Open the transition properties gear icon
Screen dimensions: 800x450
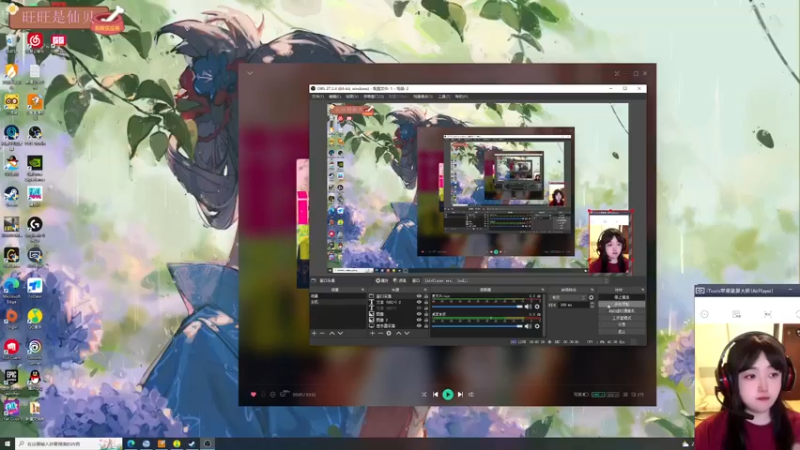591,297
